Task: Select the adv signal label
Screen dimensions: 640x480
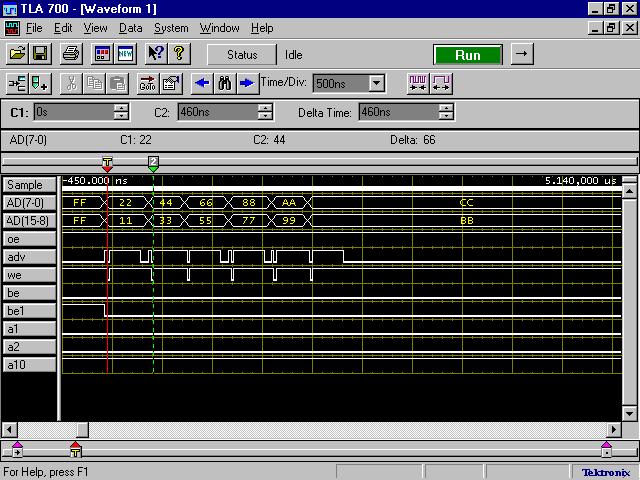Action: pyautogui.click(x=29, y=257)
